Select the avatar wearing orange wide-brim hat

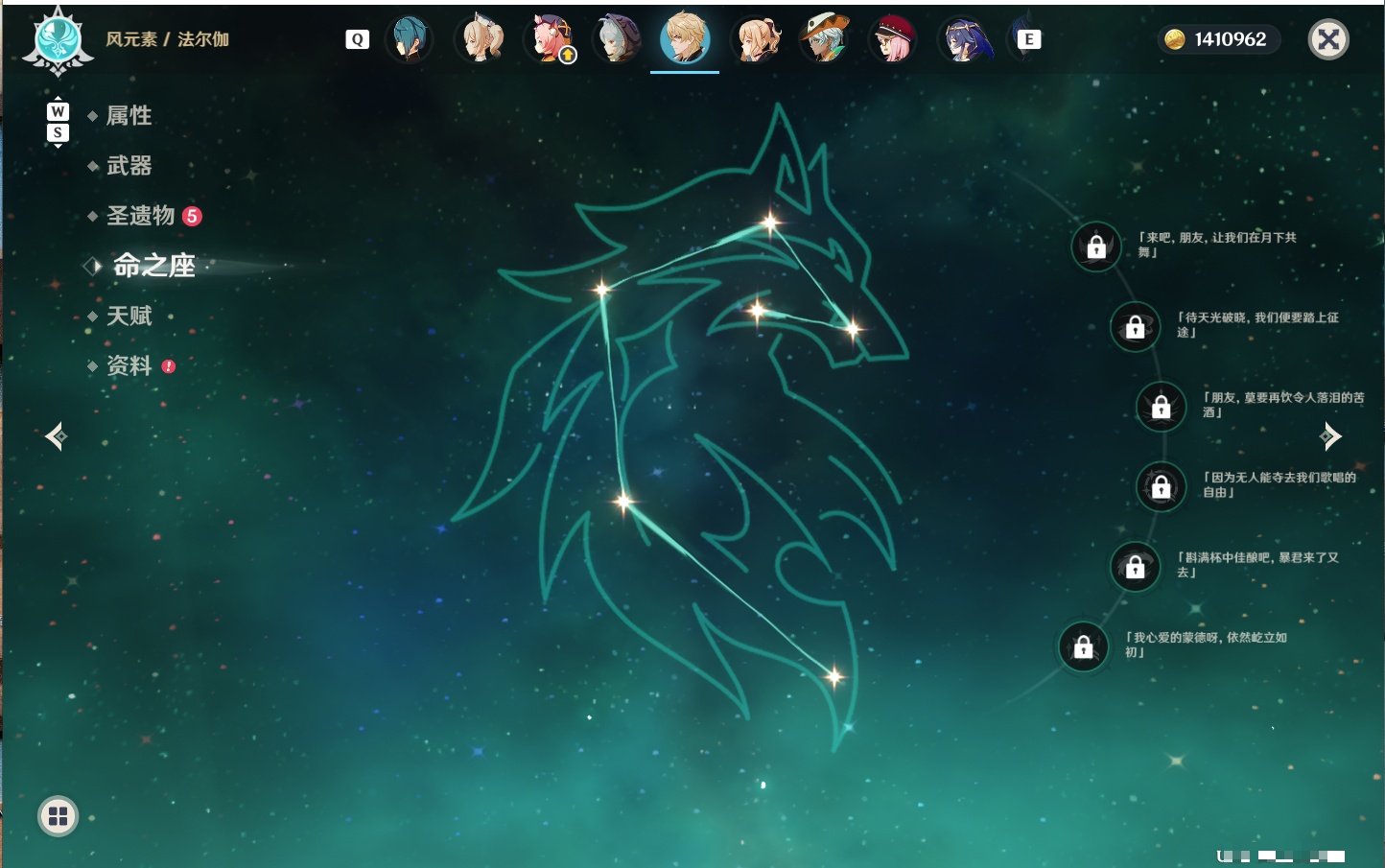pyautogui.click(x=824, y=39)
